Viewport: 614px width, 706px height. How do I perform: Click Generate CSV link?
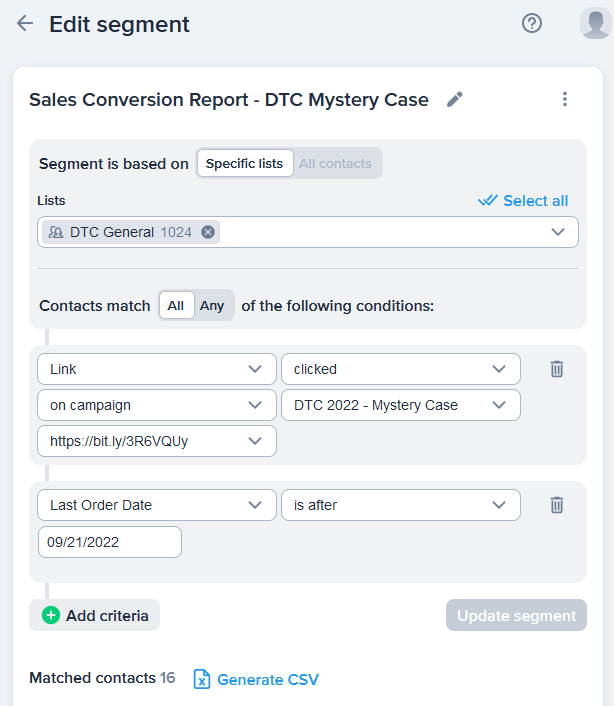coord(268,679)
